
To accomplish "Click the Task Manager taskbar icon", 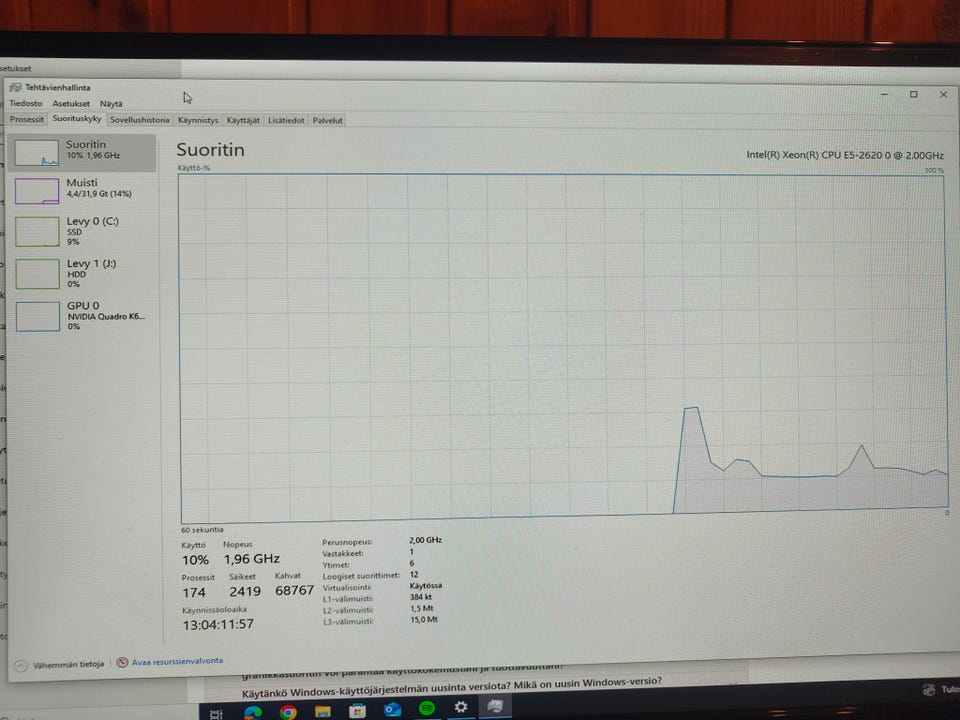I will [x=495, y=706].
